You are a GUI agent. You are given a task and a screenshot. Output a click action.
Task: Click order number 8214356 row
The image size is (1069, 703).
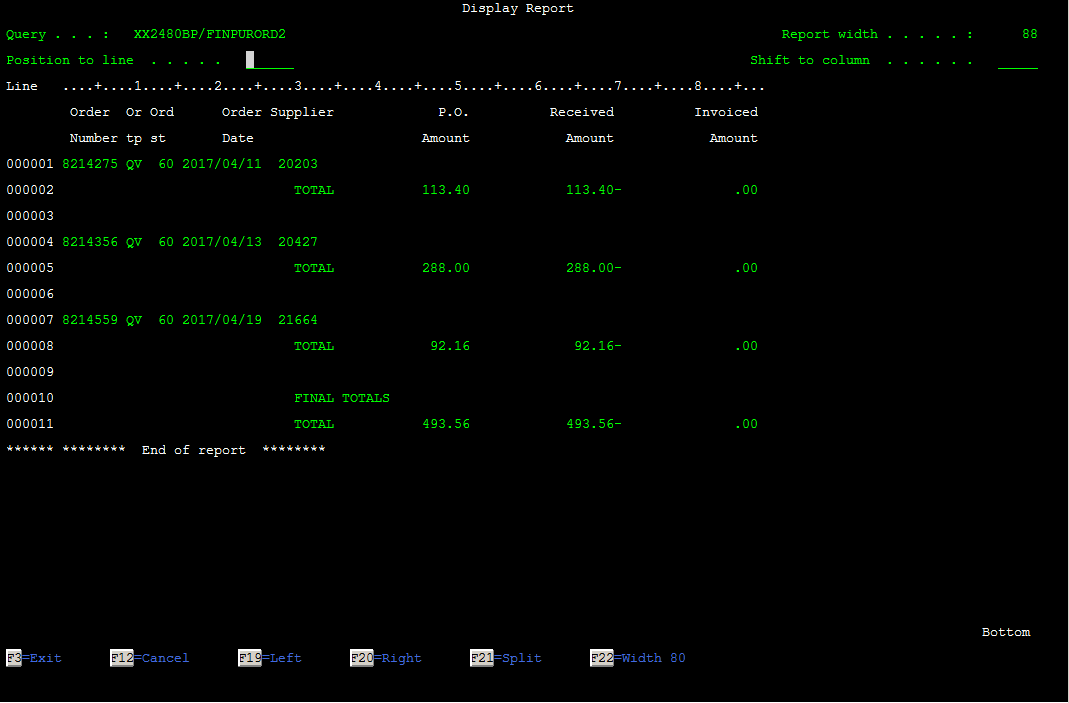[90, 242]
